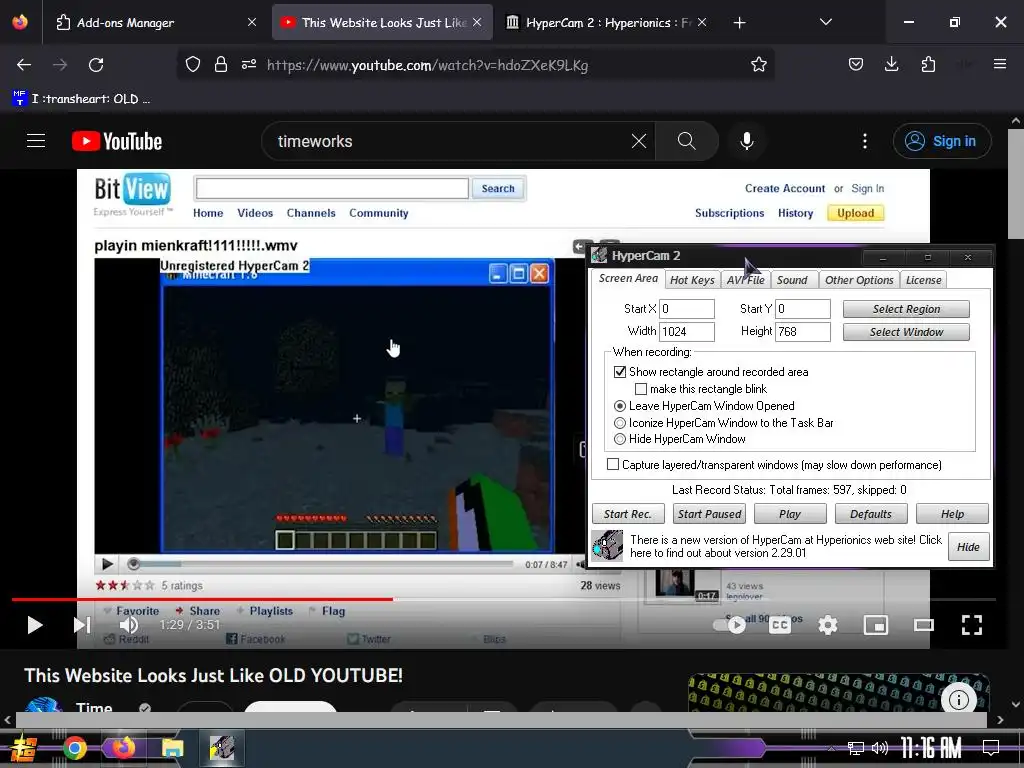Reload the current YouTube page
This screenshot has width=1024, height=768.
[x=96, y=65]
